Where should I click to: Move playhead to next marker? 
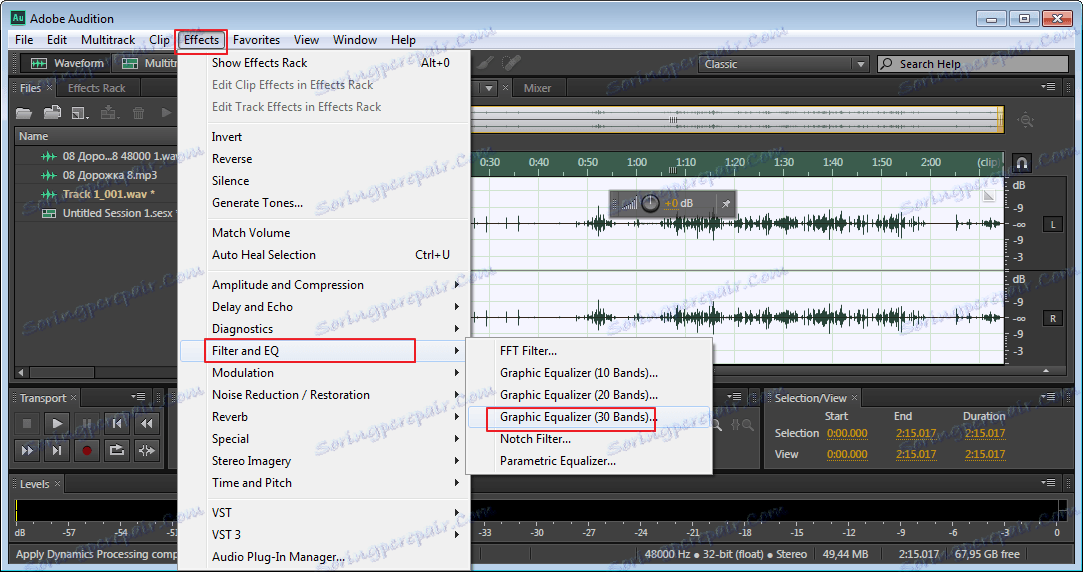click(x=57, y=450)
